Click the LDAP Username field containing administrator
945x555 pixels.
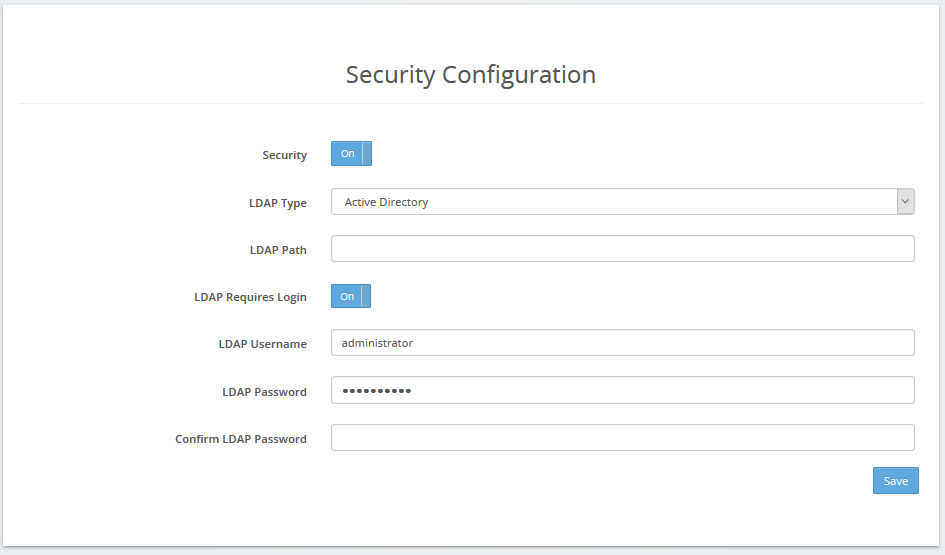click(623, 343)
